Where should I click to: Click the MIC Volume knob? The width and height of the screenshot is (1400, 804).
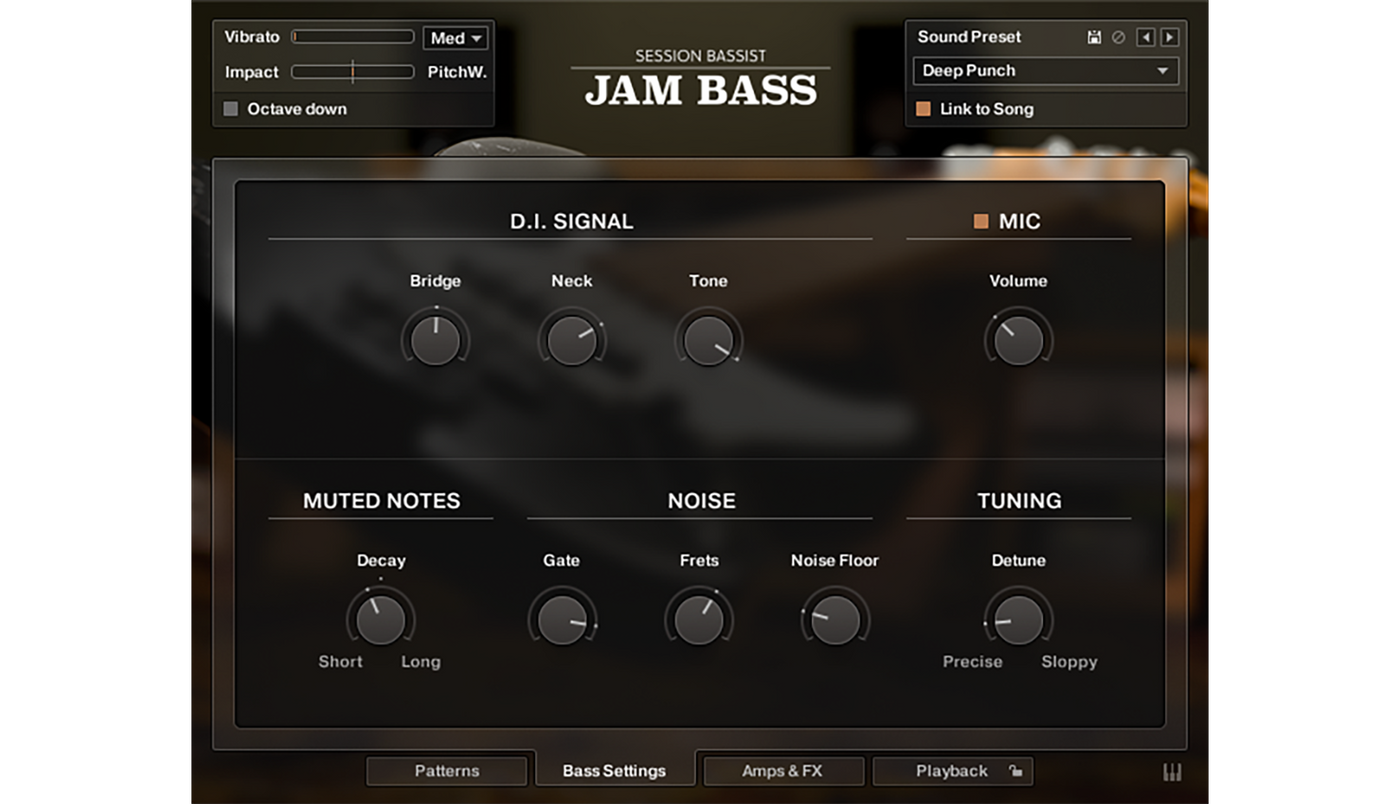tap(1018, 340)
